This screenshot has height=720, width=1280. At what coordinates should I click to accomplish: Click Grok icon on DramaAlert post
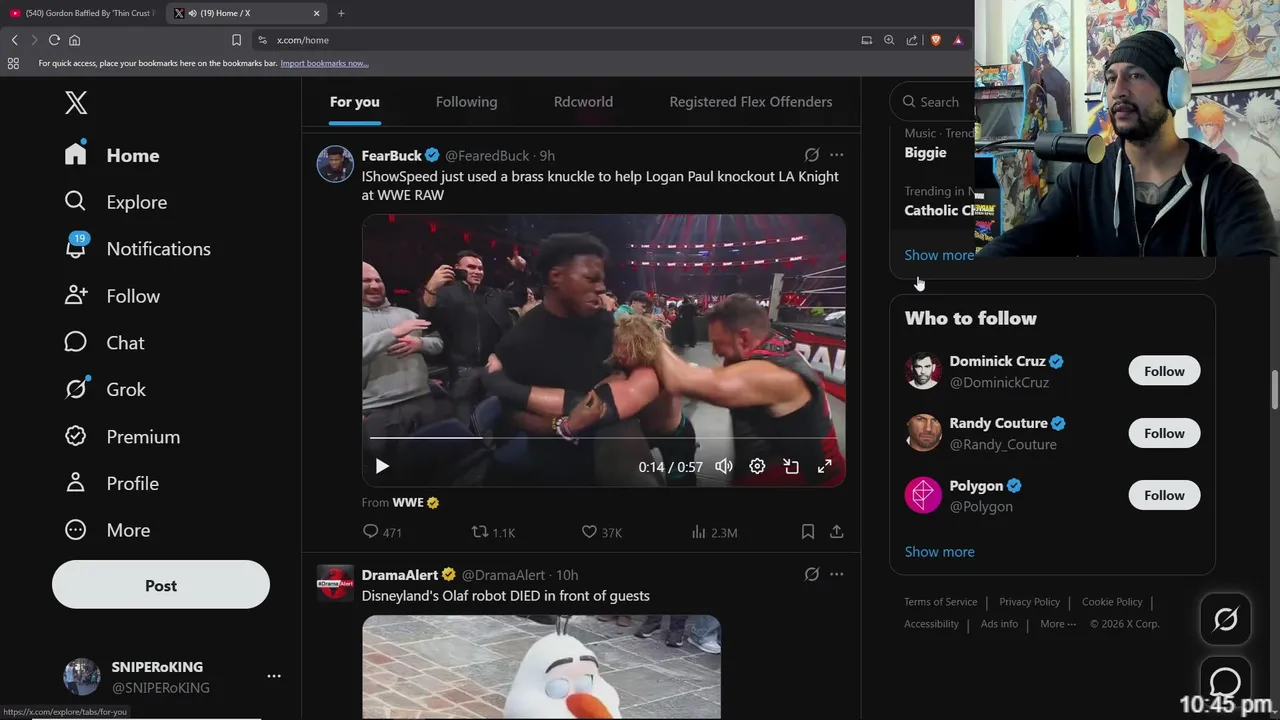pos(812,574)
